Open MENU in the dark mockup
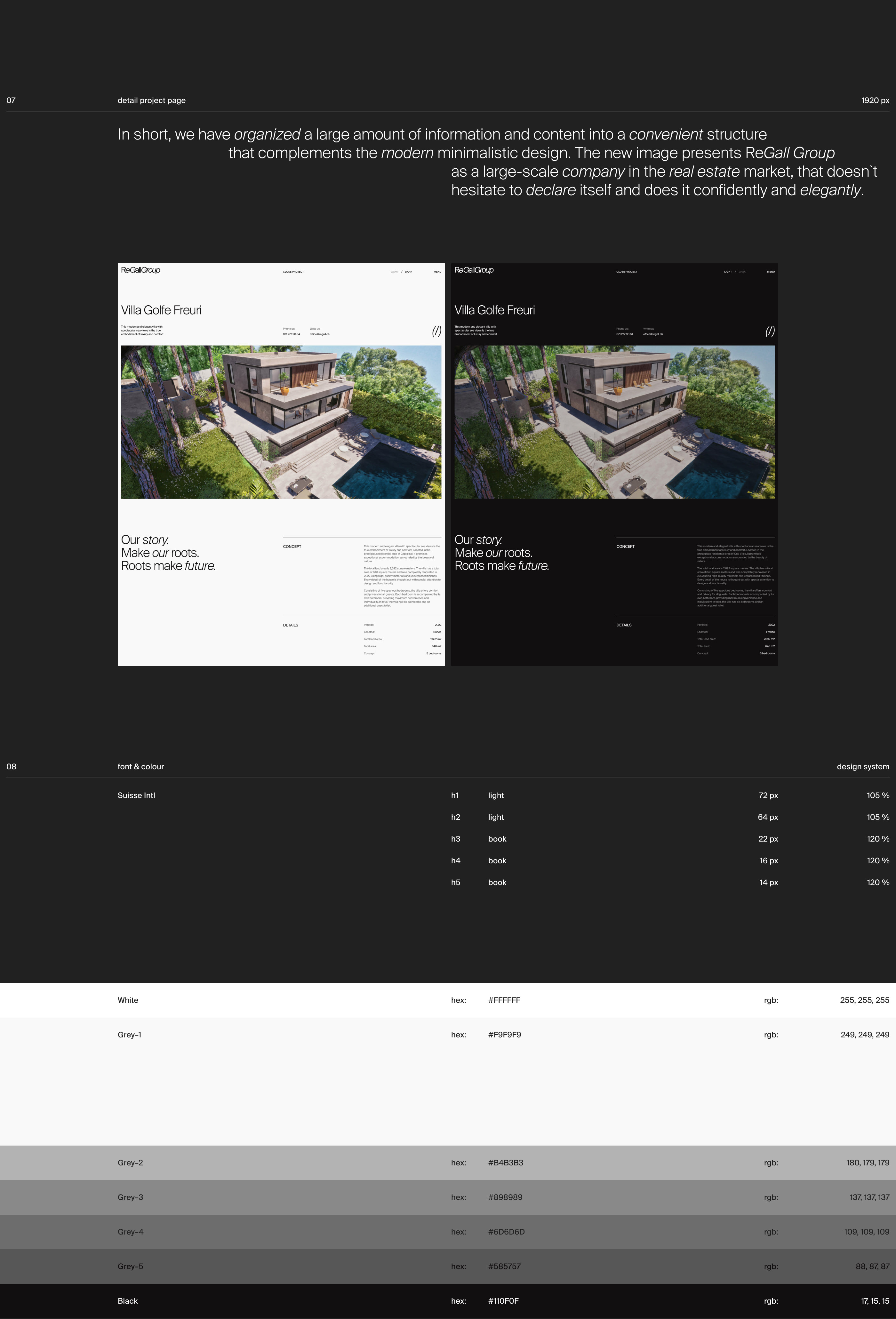The height and width of the screenshot is (1319, 896). pyautogui.click(x=771, y=272)
